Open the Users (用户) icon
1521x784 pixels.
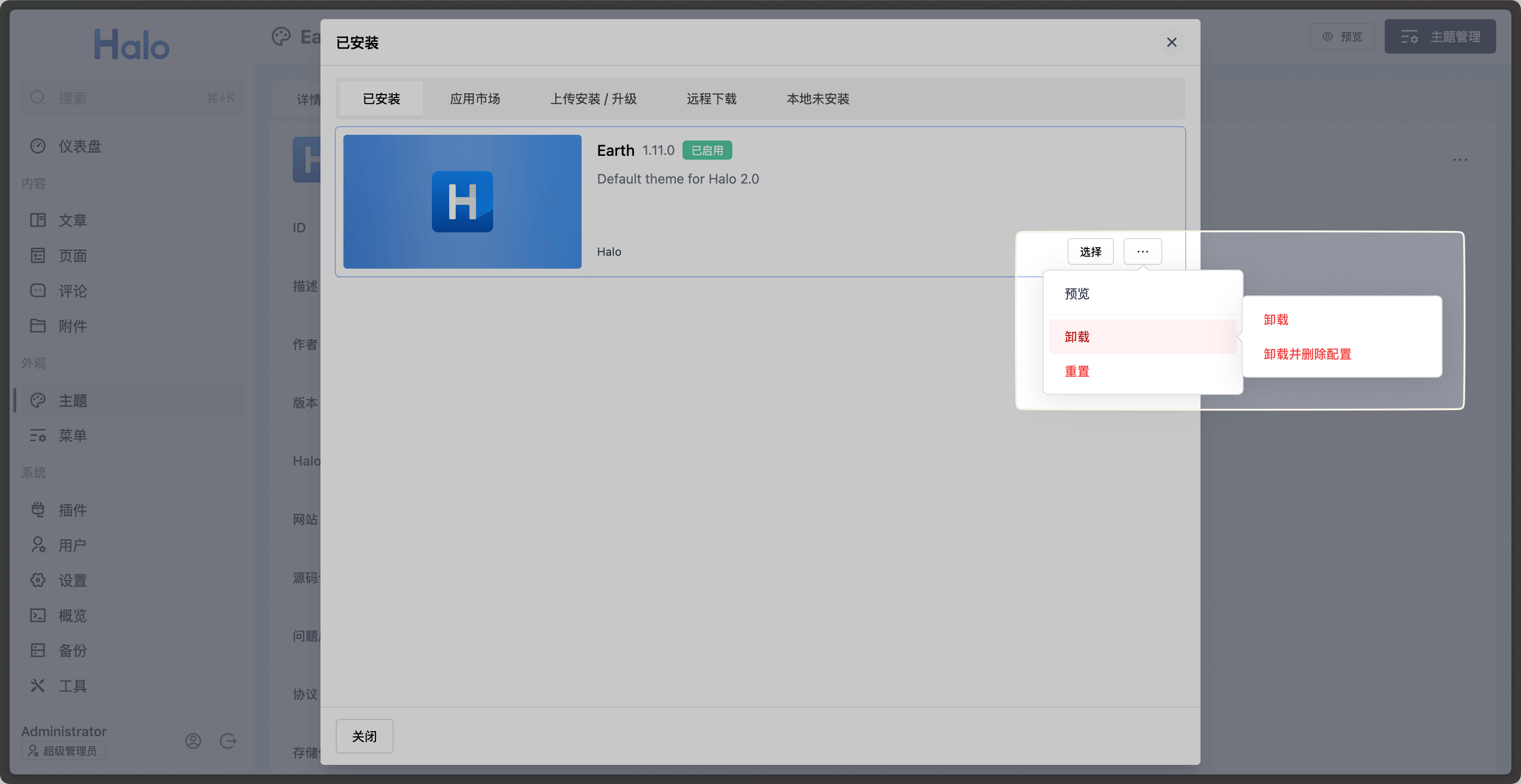(x=38, y=544)
